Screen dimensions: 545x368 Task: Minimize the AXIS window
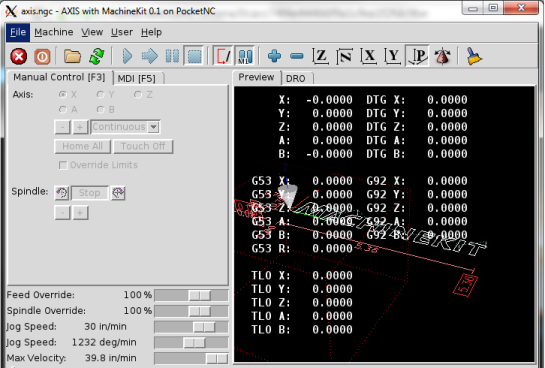coord(473,8)
